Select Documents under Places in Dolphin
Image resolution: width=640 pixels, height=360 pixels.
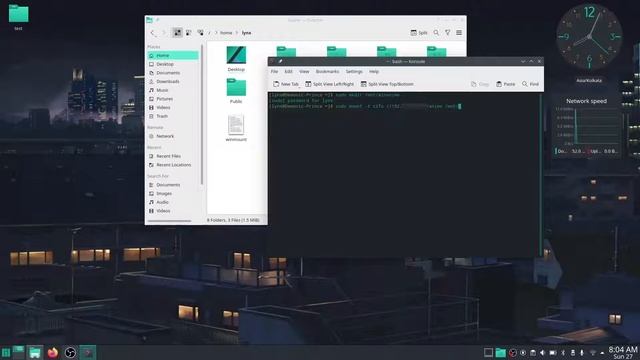click(173, 73)
